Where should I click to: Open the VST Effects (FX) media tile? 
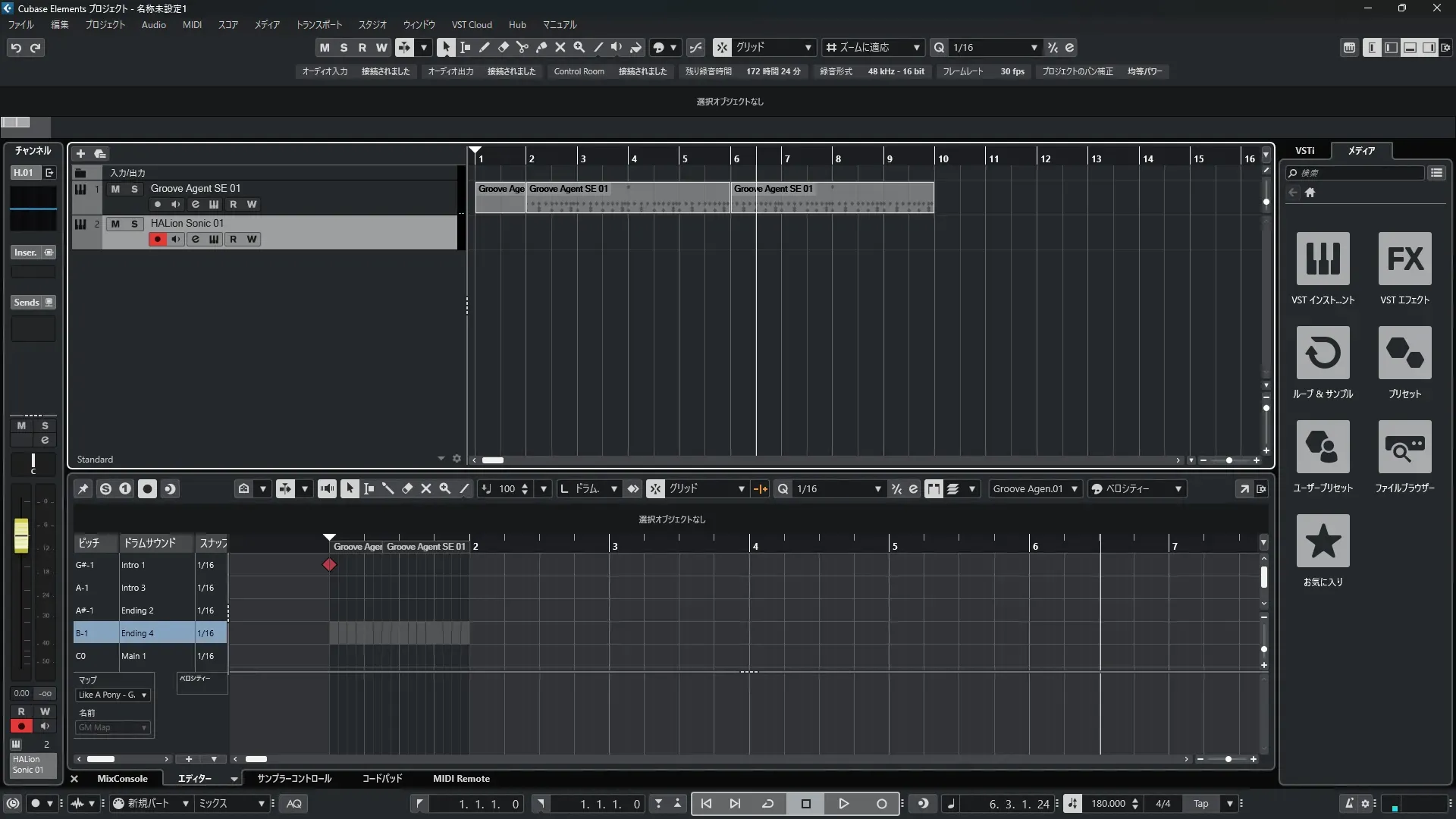pyautogui.click(x=1404, y=259)
